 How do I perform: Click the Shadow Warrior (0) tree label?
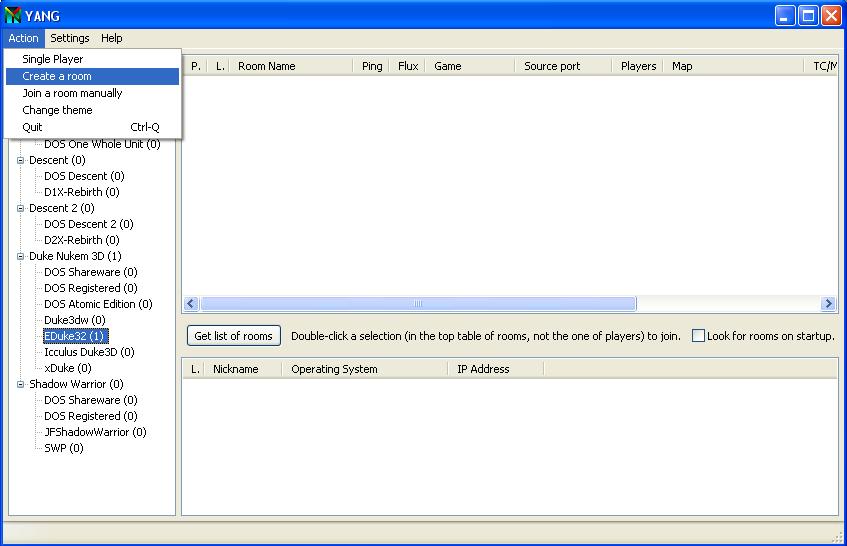(x=76, y=385)
